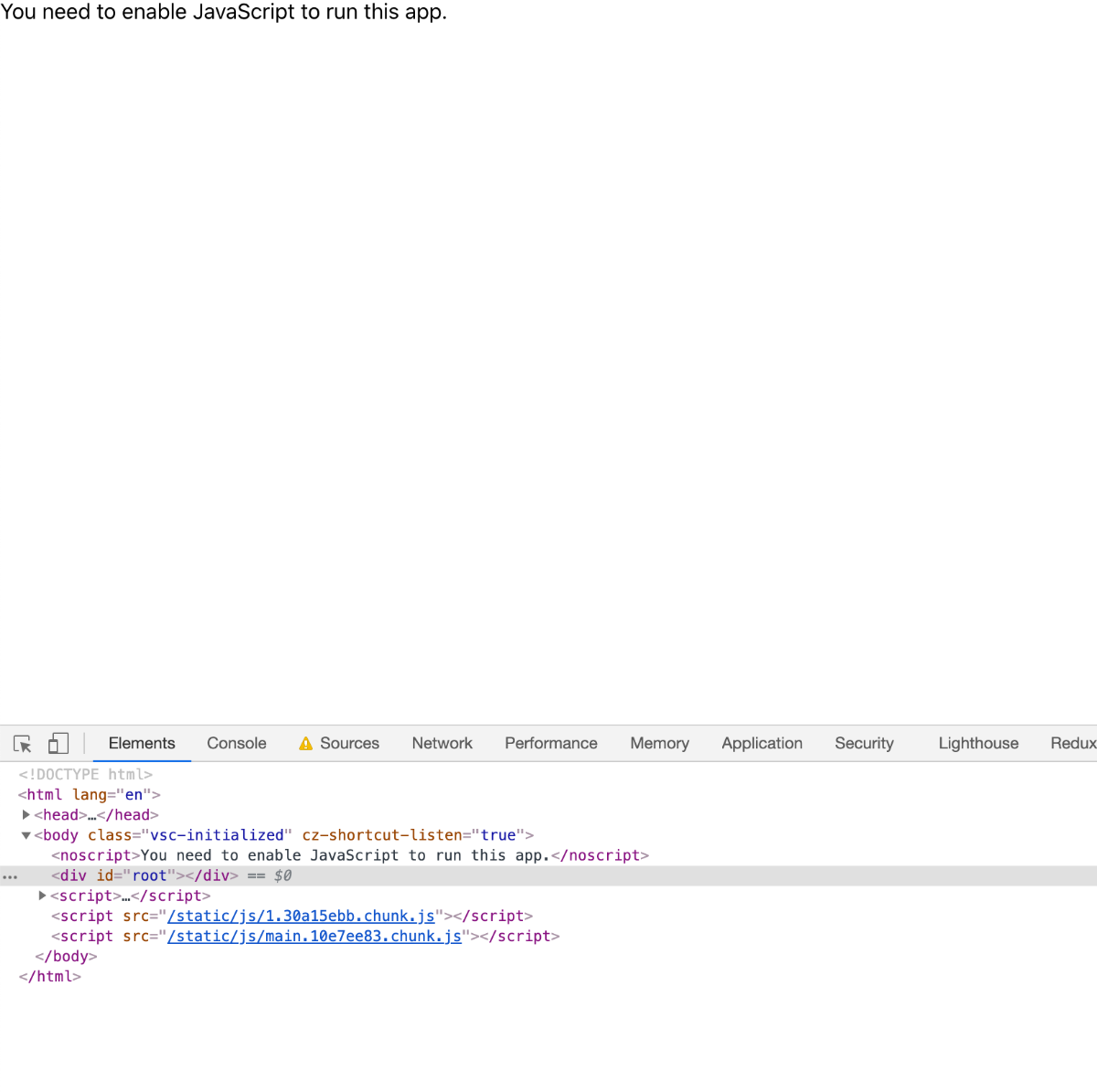1097x1092 pixels.
Task: Toggle the device toolbar icon
Action: click(59, 744)
